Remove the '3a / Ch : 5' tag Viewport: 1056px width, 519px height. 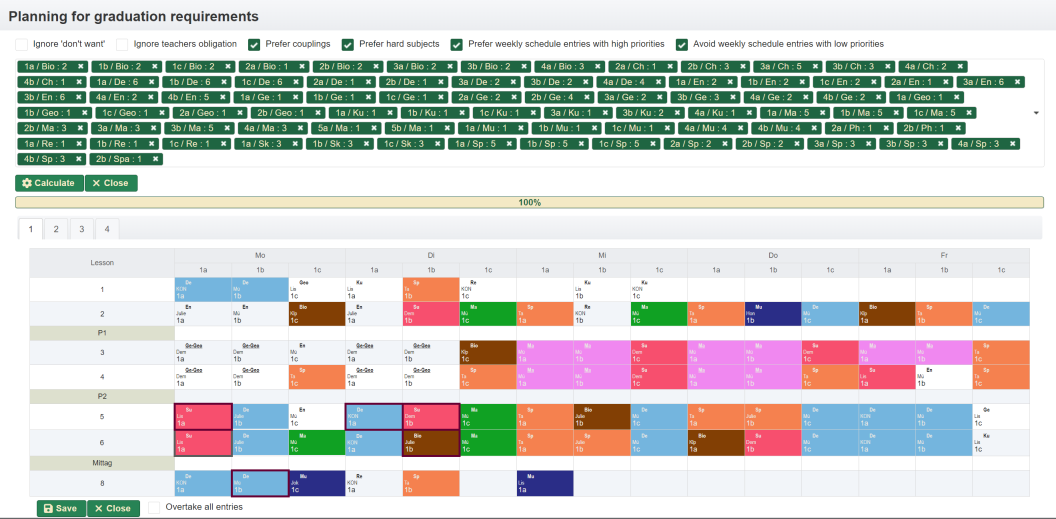(x=810, y=66)
